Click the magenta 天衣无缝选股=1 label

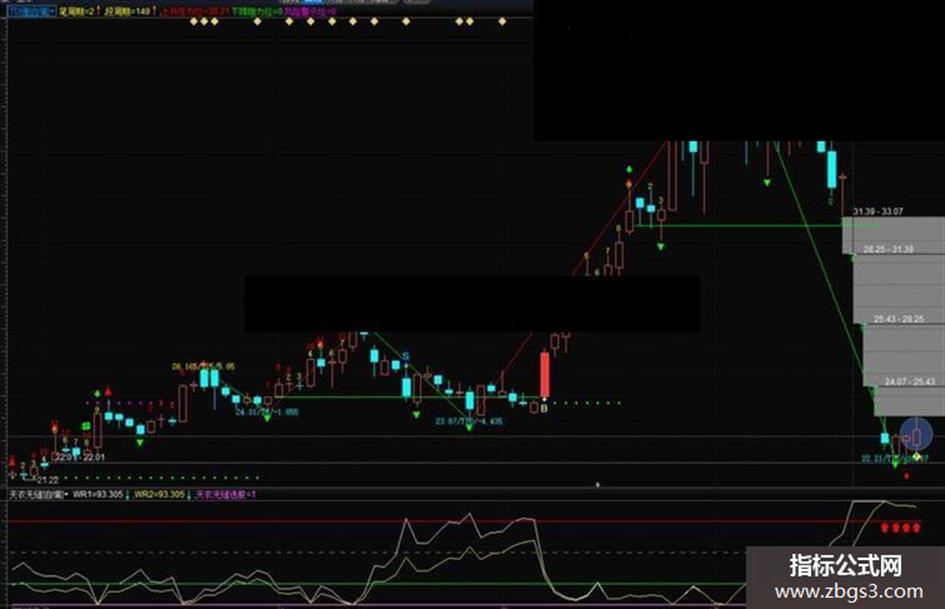[226, 494]
